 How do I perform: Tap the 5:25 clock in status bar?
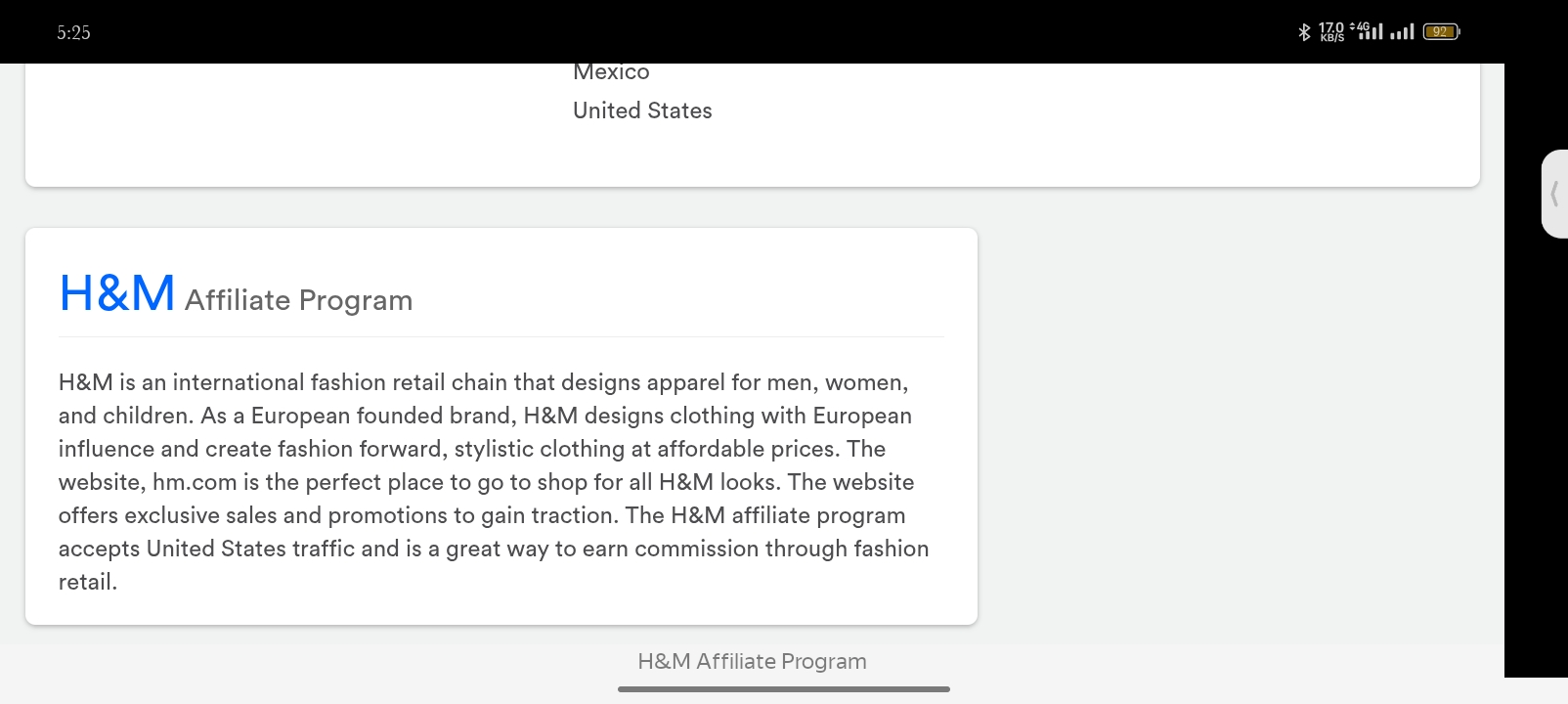(73, 32)
